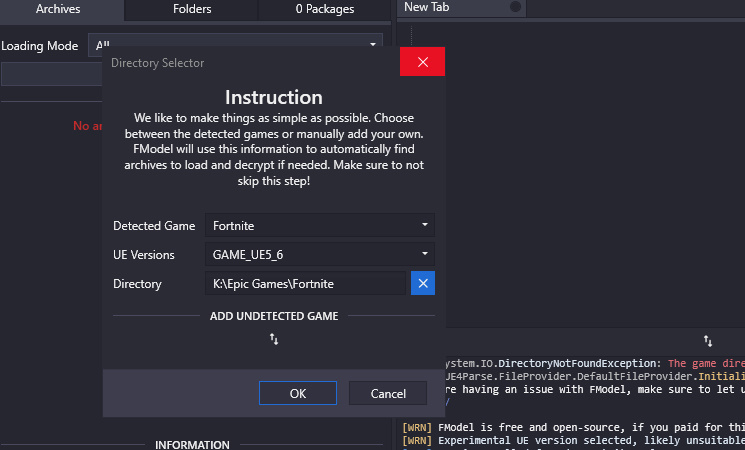Click the UE Versions label
Image resolution: width=745 pixels, height=450 pixels.
click(143, 255)
